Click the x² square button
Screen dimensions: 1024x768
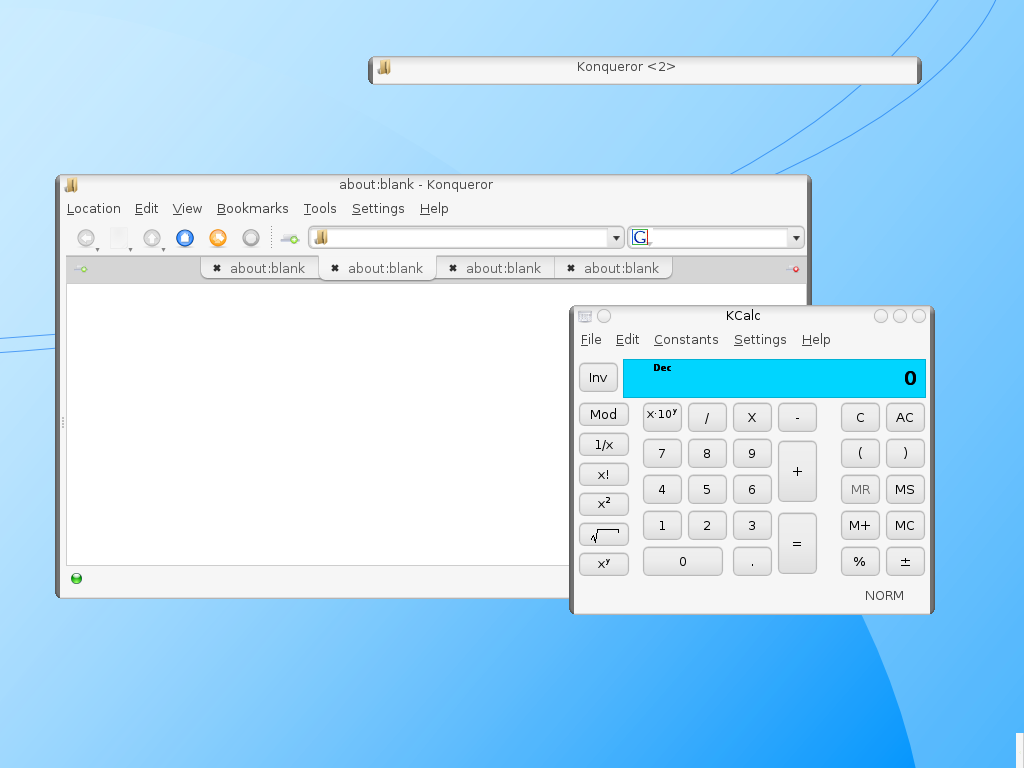coord(603,504)
